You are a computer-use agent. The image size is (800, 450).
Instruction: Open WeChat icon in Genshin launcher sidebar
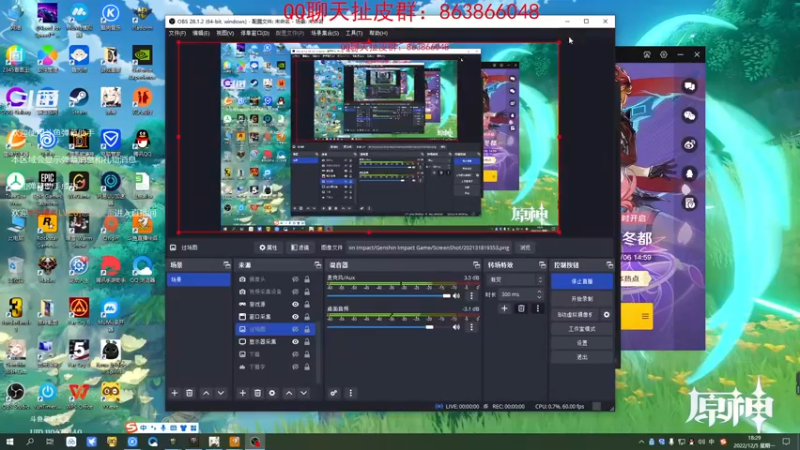(689, 116)
